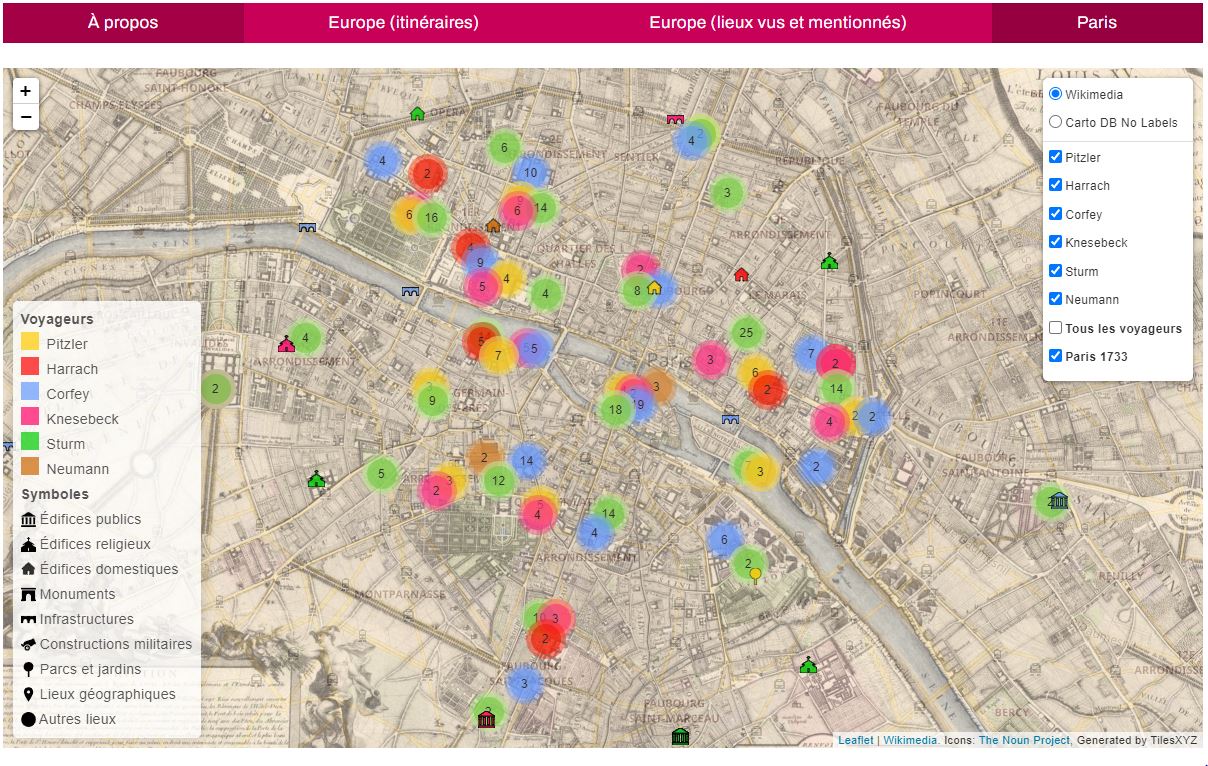Open the pink infrastructure marker near Sentier

pyautogui.click(x=676, y=119)
